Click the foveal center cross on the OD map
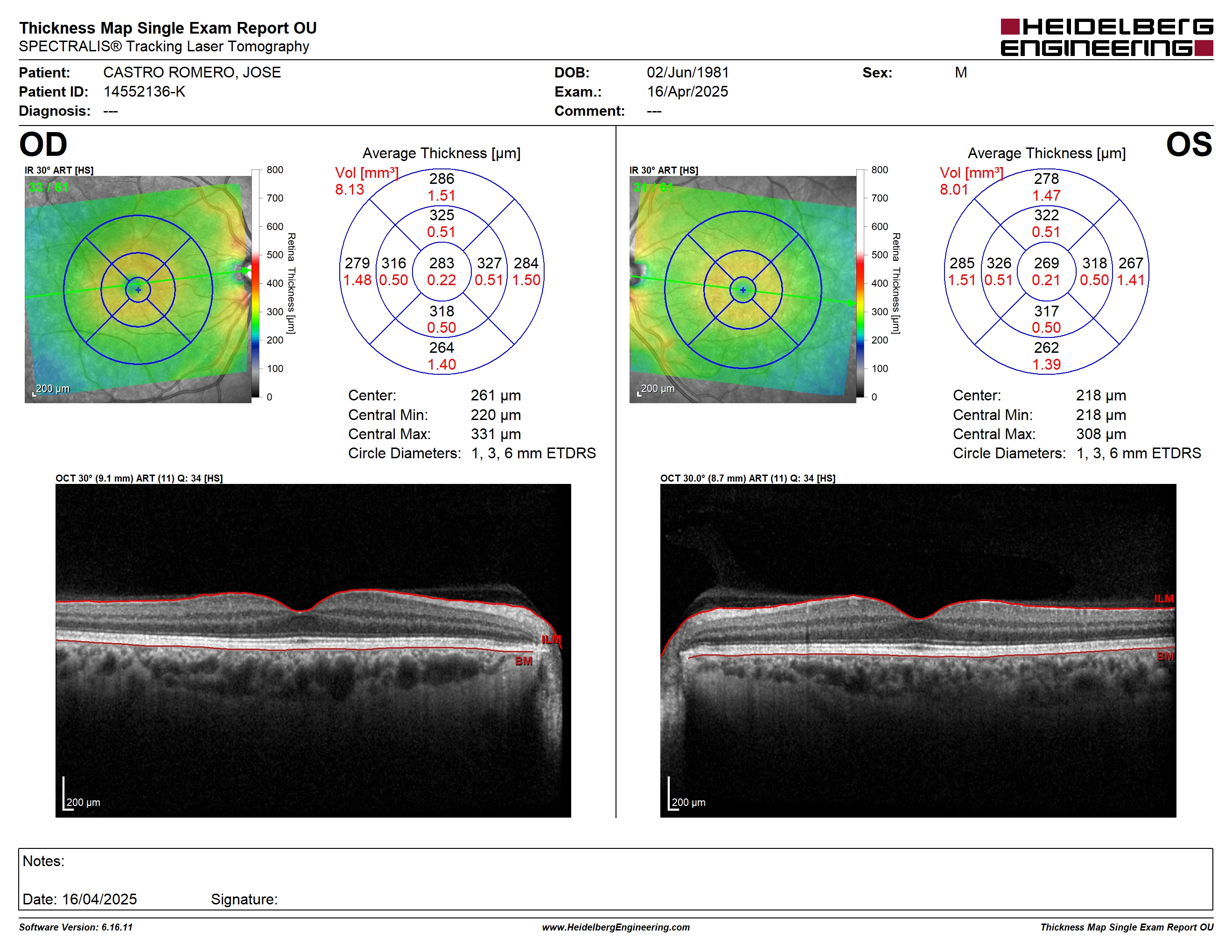Viewport: 1232px width, 952px height. [x=138, y=290]
